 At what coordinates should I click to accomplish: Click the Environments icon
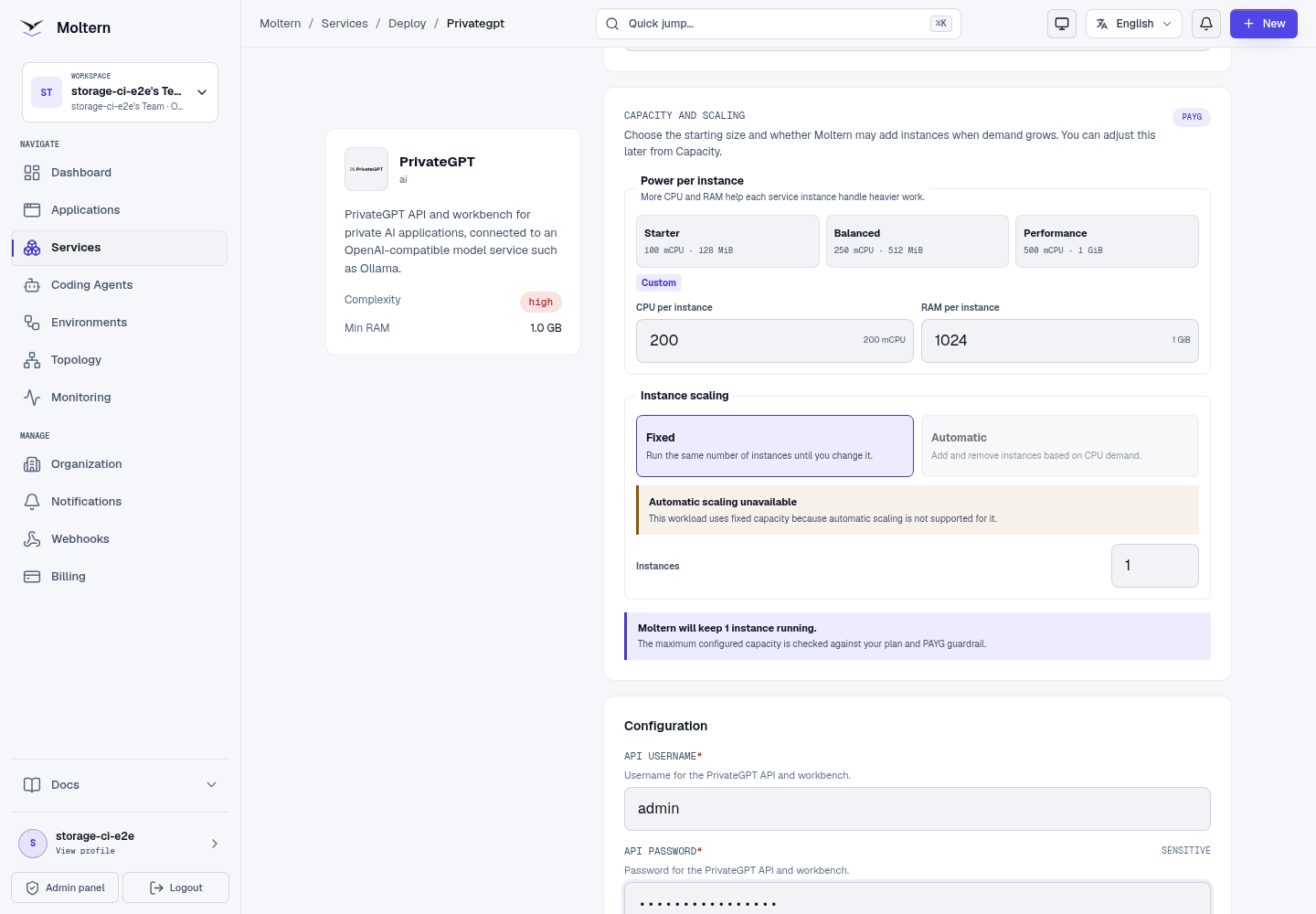tap(32, 323)
